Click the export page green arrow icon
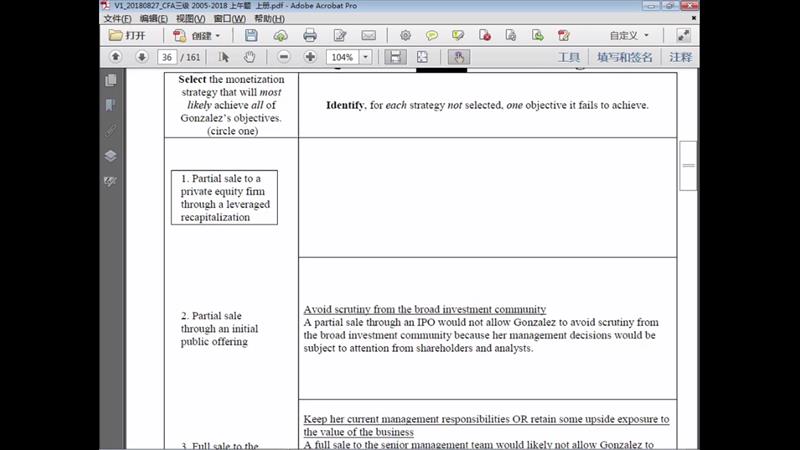 point(537,35)
